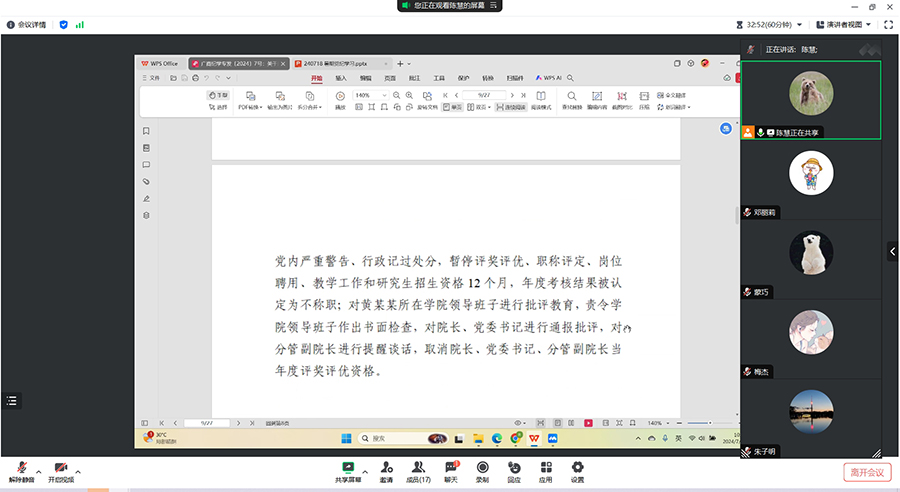Open the 共享屏幕 share screen button
Image resolution: width=900 pixels, height=492 pixels.
click(x=348, y=469)
